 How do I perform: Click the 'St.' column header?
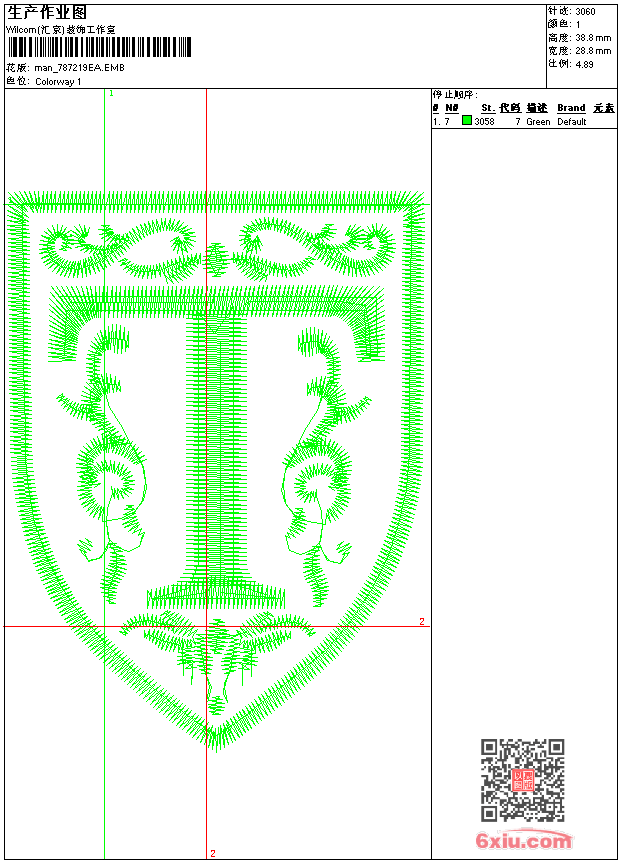tap(488, 108)
